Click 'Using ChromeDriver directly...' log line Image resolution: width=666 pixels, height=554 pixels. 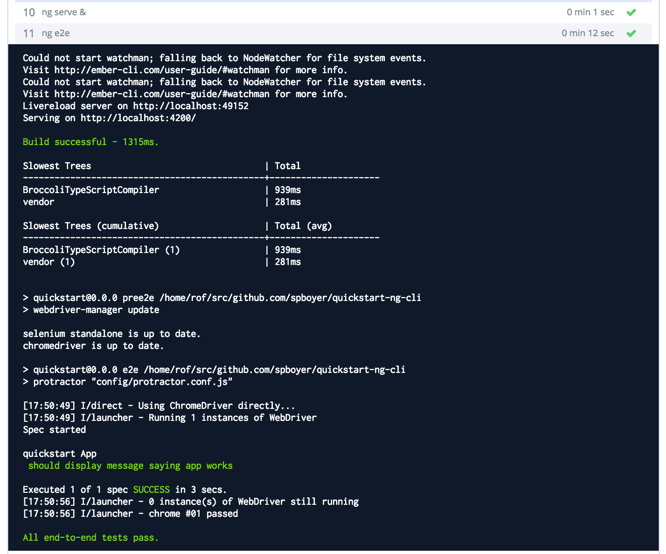click(x=158, y=406)
